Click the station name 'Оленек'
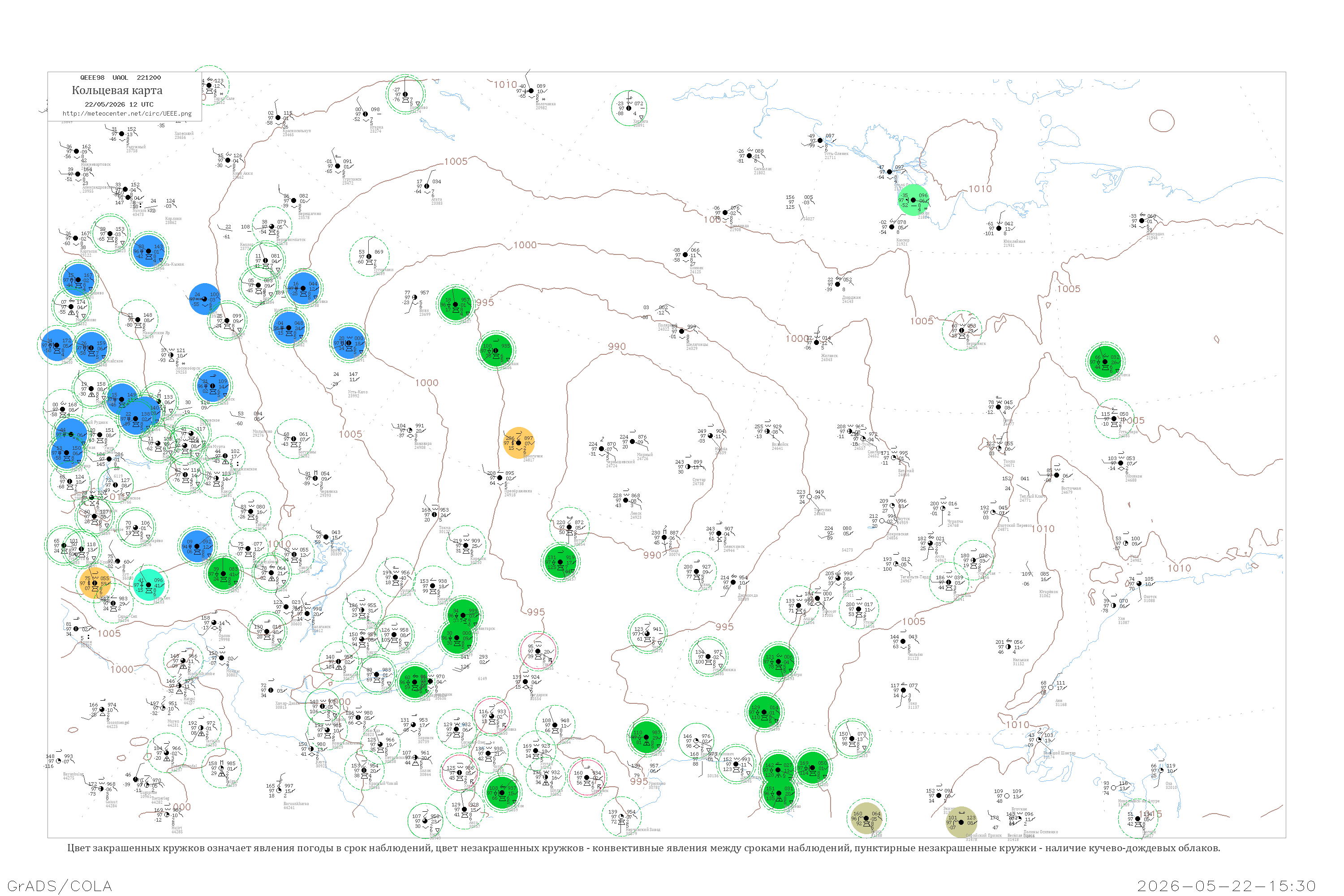This screenshot has height=896, width=1344. pos(697,267)
